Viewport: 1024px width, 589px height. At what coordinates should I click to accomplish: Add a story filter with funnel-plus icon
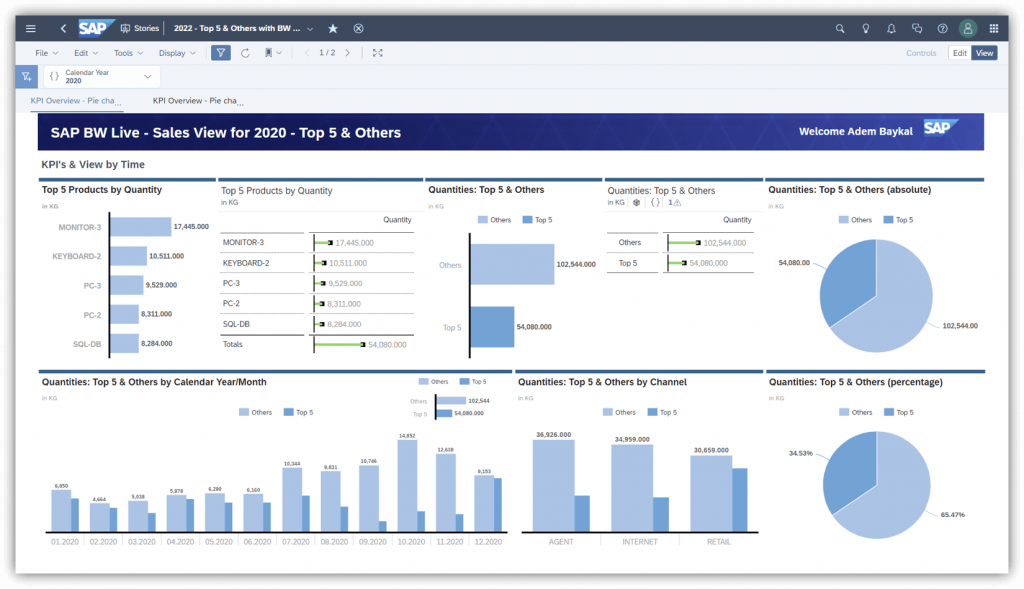tap(27, 76)
